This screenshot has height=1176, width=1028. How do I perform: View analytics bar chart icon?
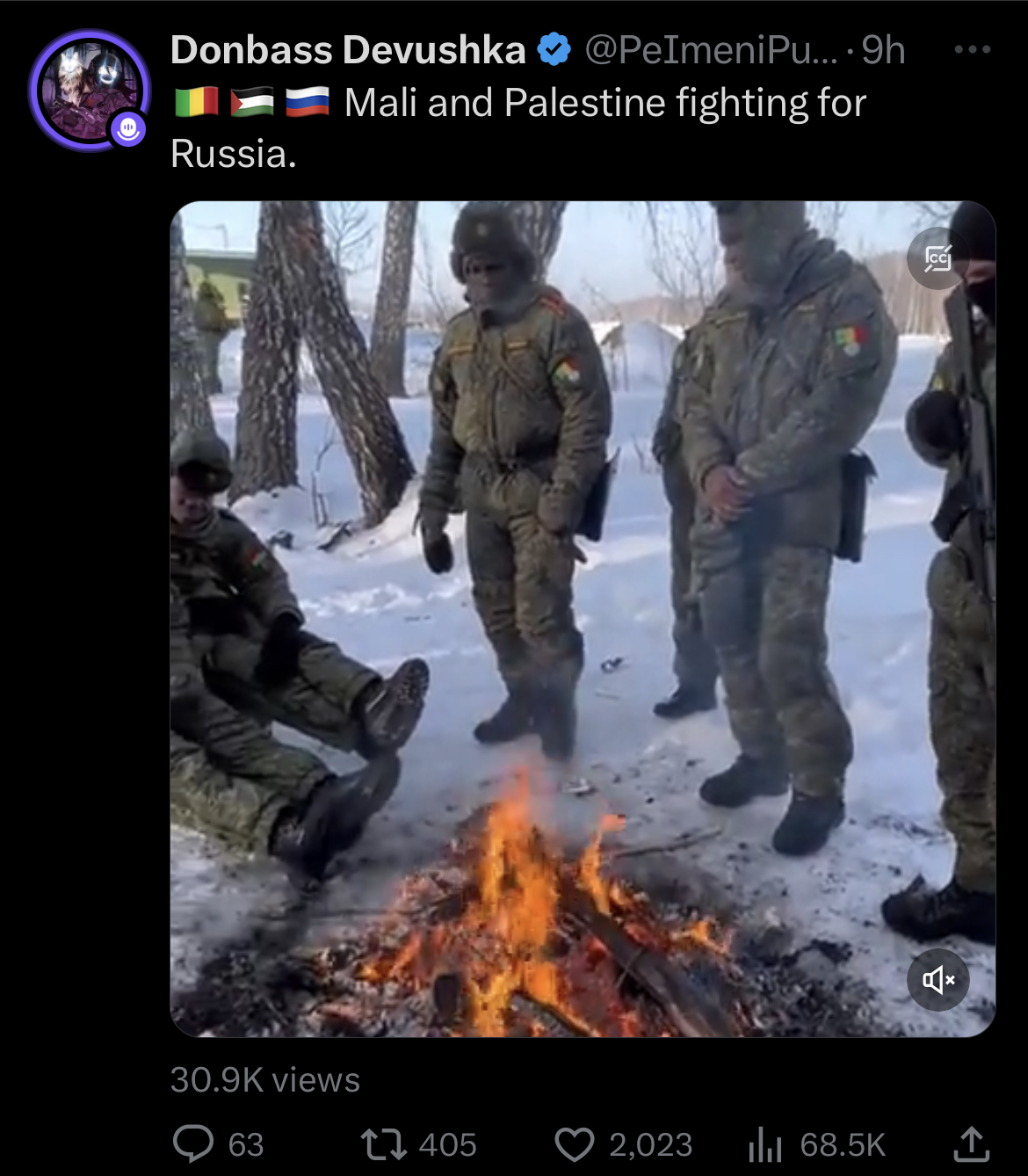click(x=765, y=1145)
